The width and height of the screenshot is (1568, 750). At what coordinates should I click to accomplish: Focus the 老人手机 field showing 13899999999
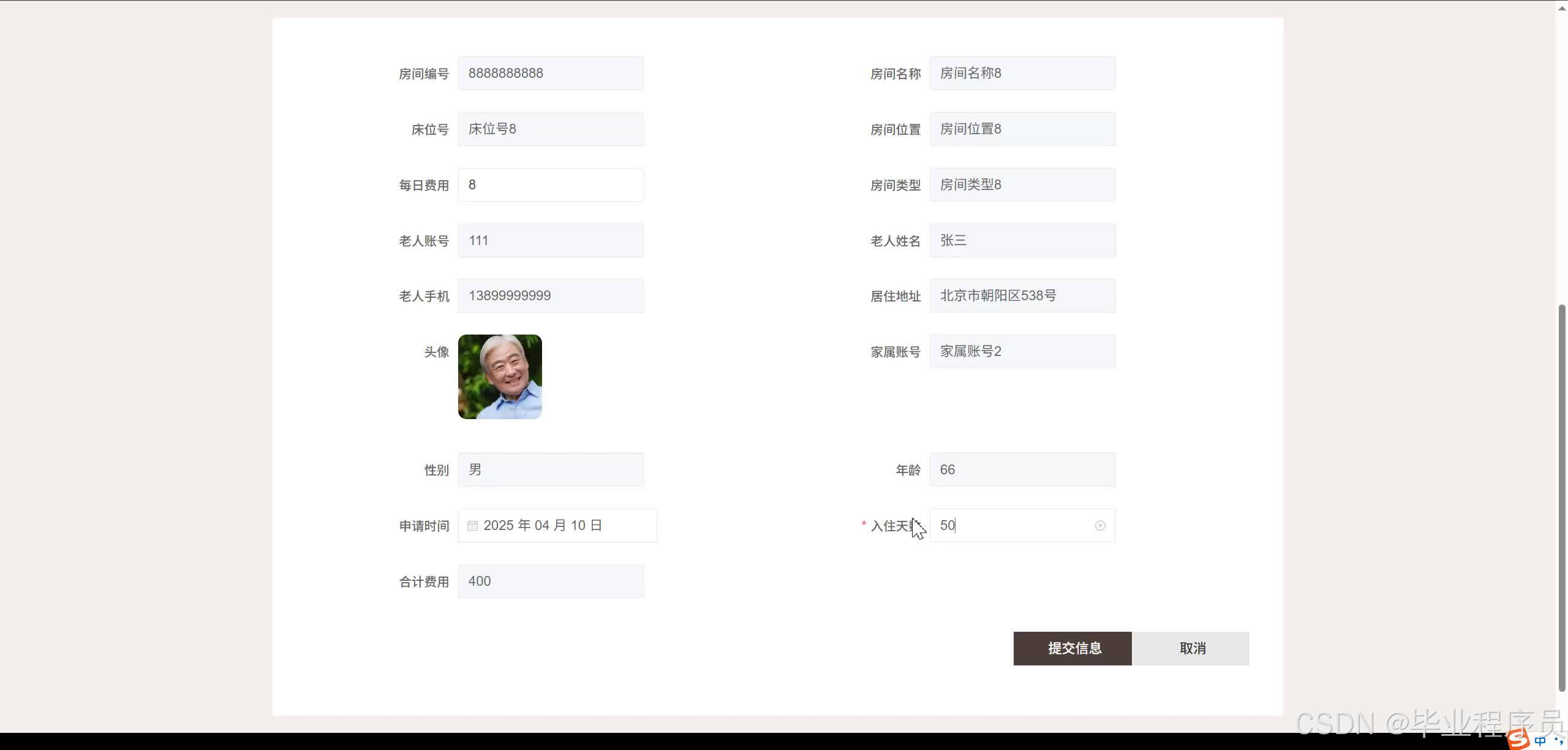coord(549,295)
